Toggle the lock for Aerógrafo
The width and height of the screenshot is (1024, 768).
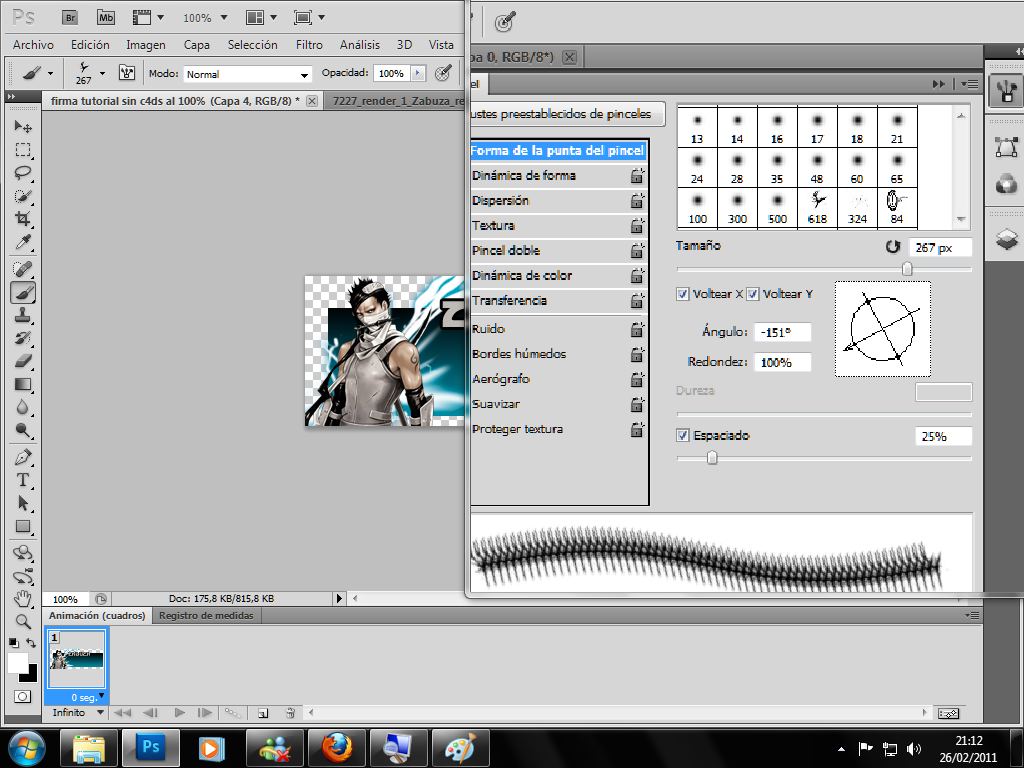637,379
